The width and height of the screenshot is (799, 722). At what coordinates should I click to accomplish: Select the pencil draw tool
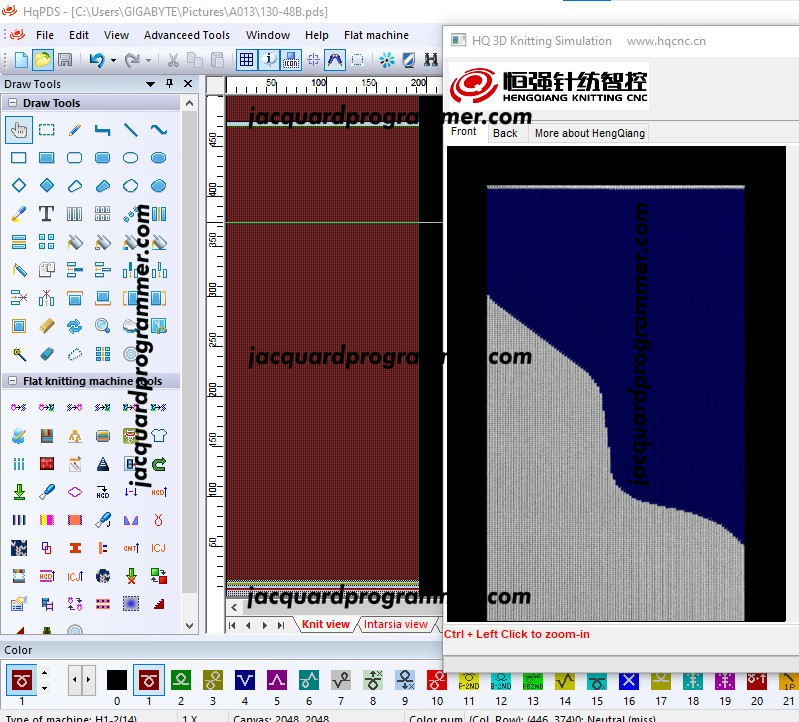[74, 130]
